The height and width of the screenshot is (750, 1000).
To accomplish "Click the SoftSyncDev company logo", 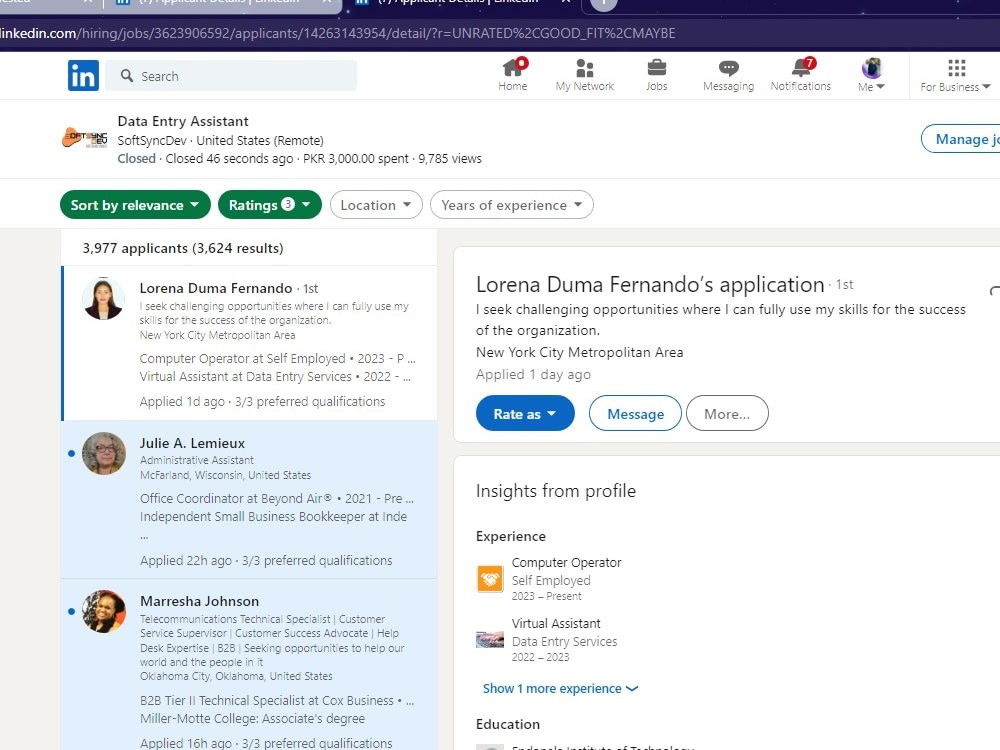I will [x=84, y=137].
